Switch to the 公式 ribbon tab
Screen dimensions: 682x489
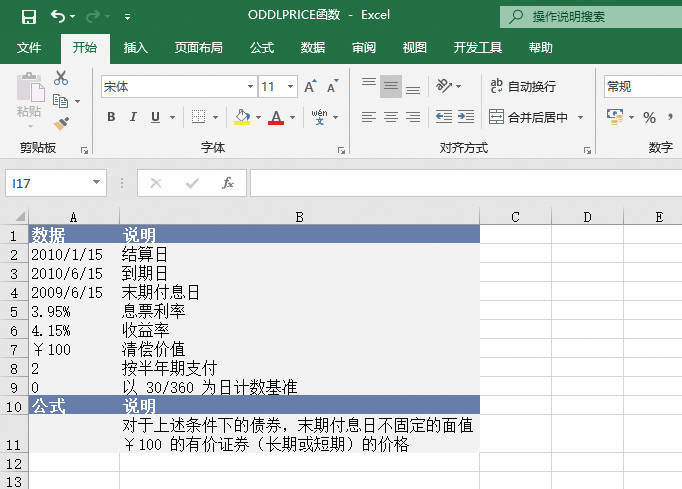[x=262, y=48]
